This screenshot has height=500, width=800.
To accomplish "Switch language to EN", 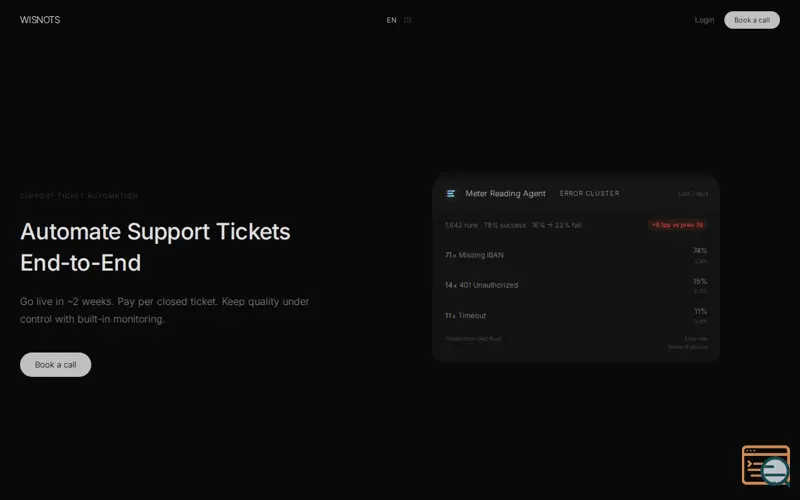I will tap(391, 20).
